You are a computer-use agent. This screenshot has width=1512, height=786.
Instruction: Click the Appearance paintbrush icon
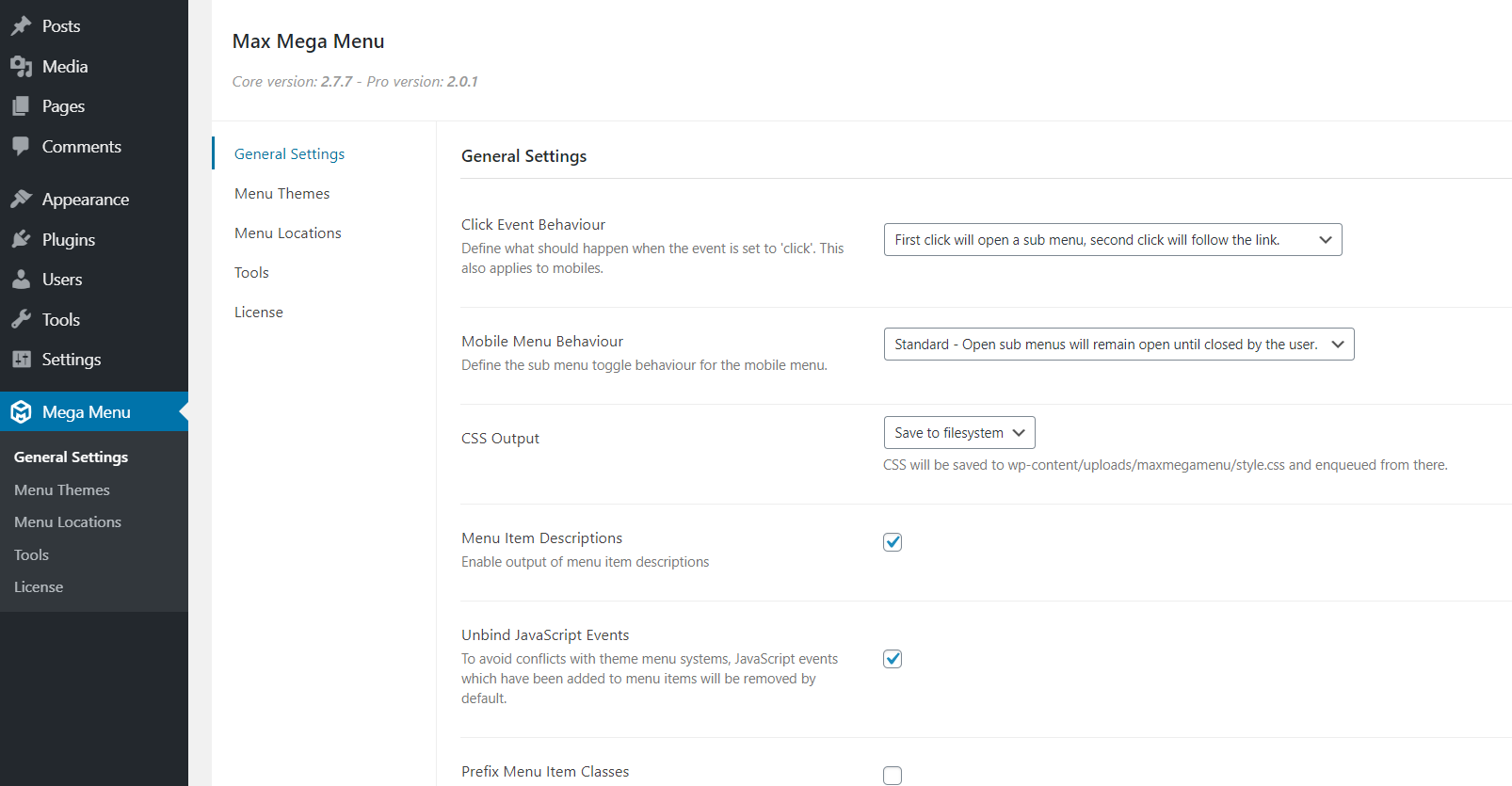pos(21,200)
